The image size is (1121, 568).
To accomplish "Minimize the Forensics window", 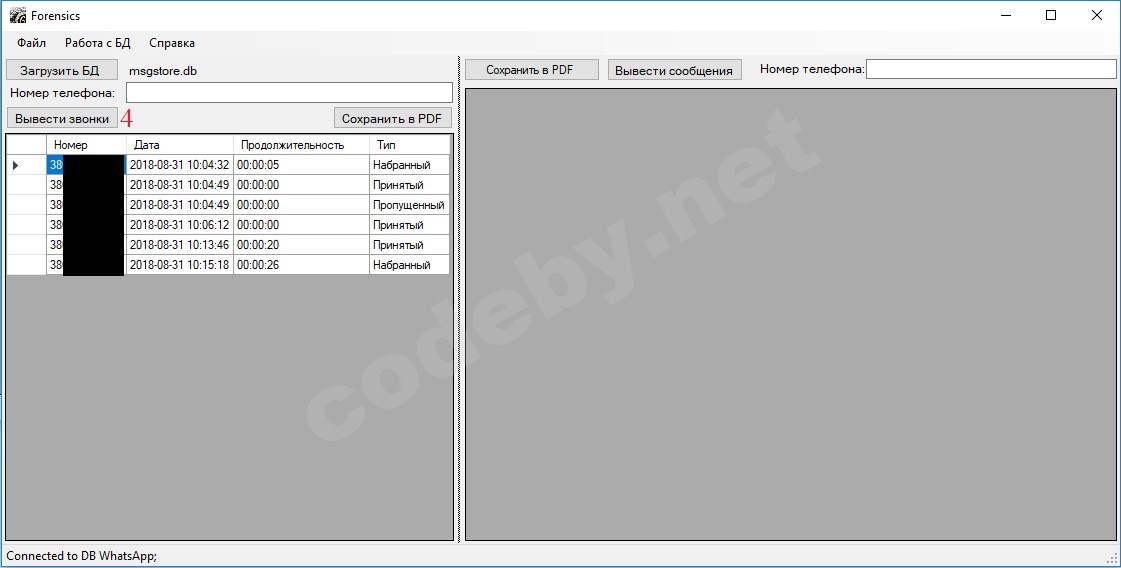I will (x=1006, y=15).
